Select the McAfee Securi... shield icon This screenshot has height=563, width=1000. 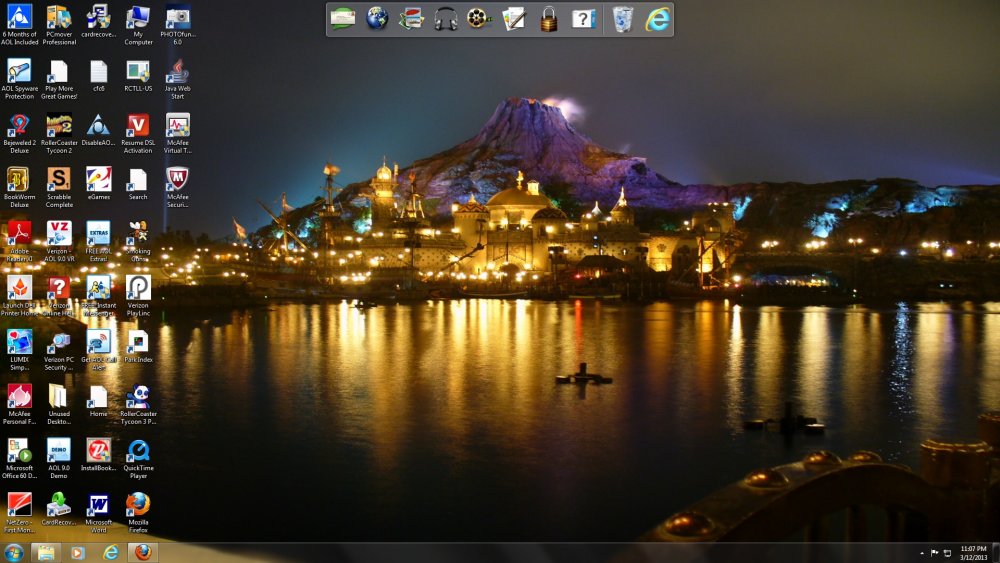click(x=177, y=188)
